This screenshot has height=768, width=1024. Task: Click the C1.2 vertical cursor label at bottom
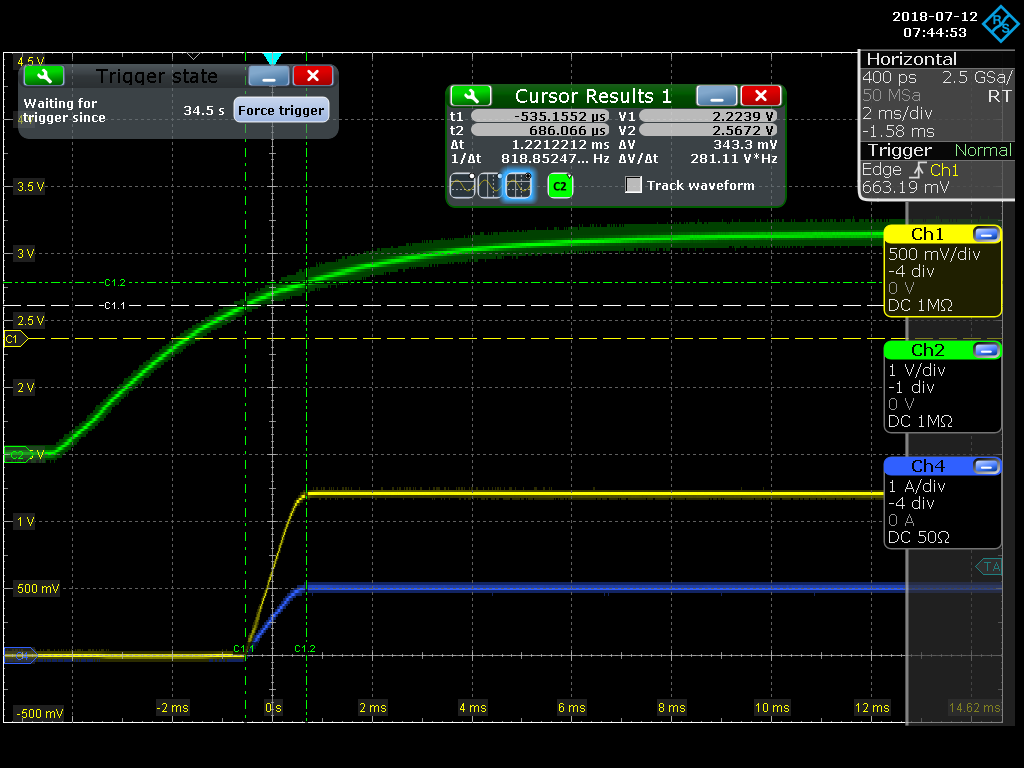[x=305, y=648]
